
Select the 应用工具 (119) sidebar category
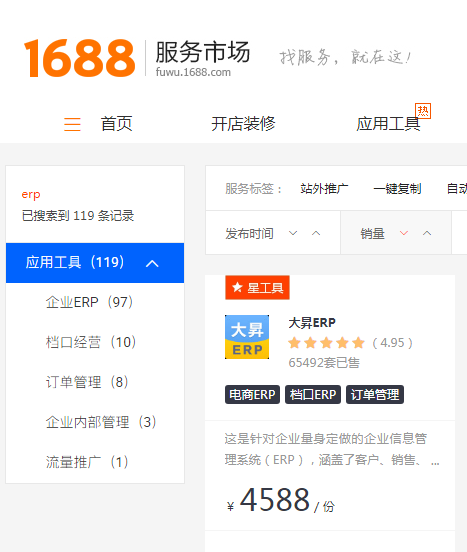tap(95, 263)
